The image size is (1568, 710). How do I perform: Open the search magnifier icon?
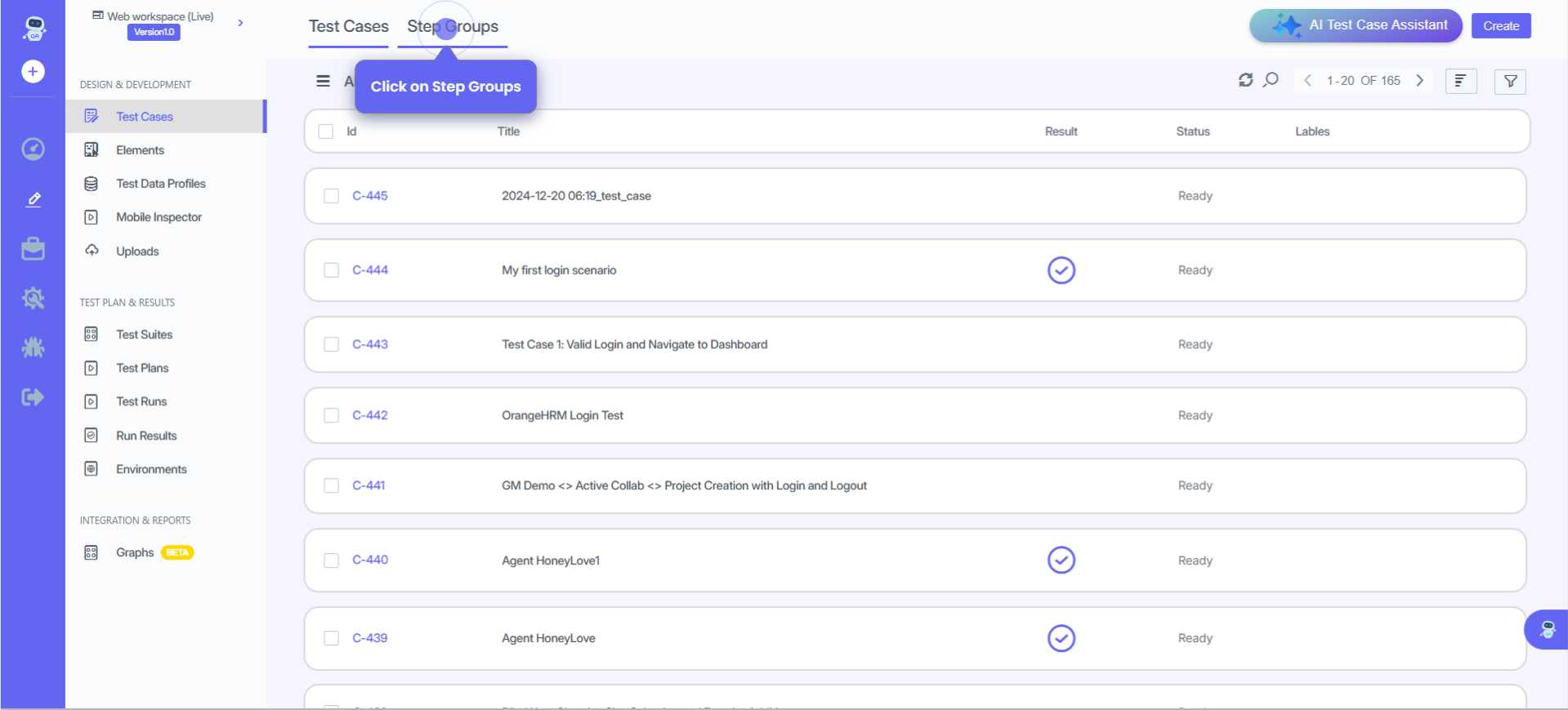point(1271,80)
